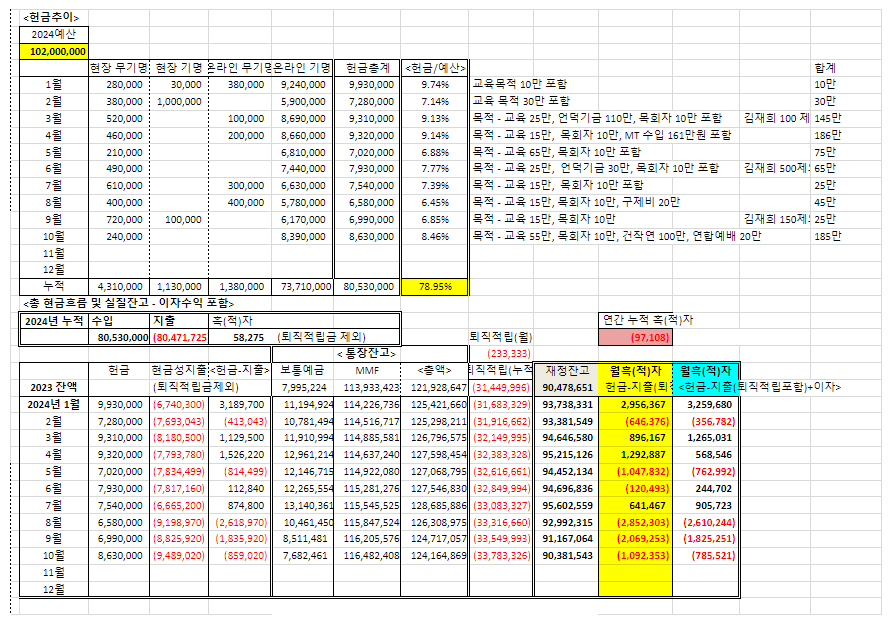Click the cyan 월흑(적)자 header cell
This screenshot has height=628, width=892.
click(706, 371)
